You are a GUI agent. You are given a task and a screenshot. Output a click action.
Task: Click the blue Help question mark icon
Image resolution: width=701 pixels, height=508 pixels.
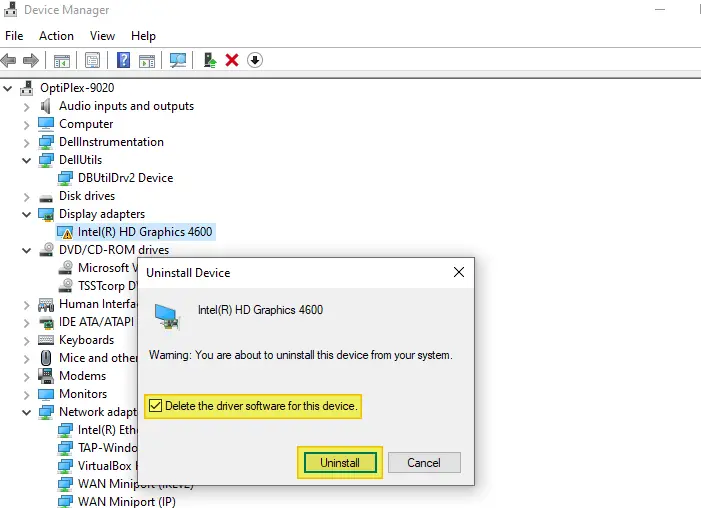tap(123, 60)
